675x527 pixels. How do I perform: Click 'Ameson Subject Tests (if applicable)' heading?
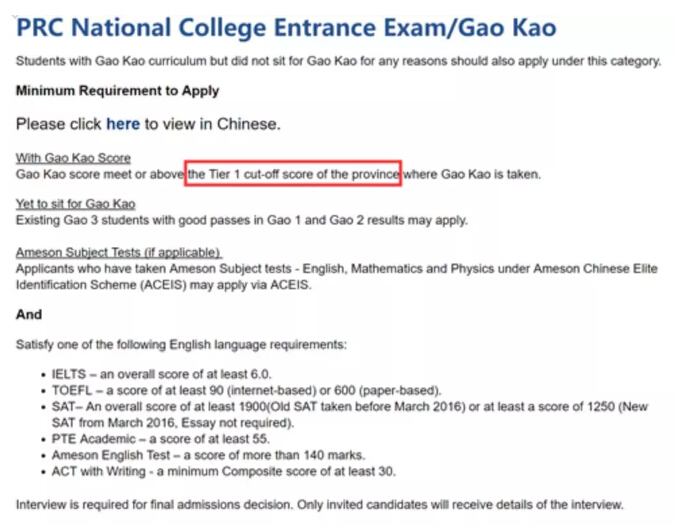click(118, 252)
